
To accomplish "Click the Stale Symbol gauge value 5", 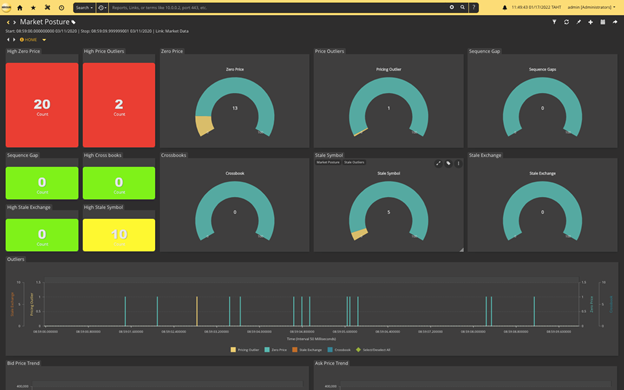I will pos(389,212).
